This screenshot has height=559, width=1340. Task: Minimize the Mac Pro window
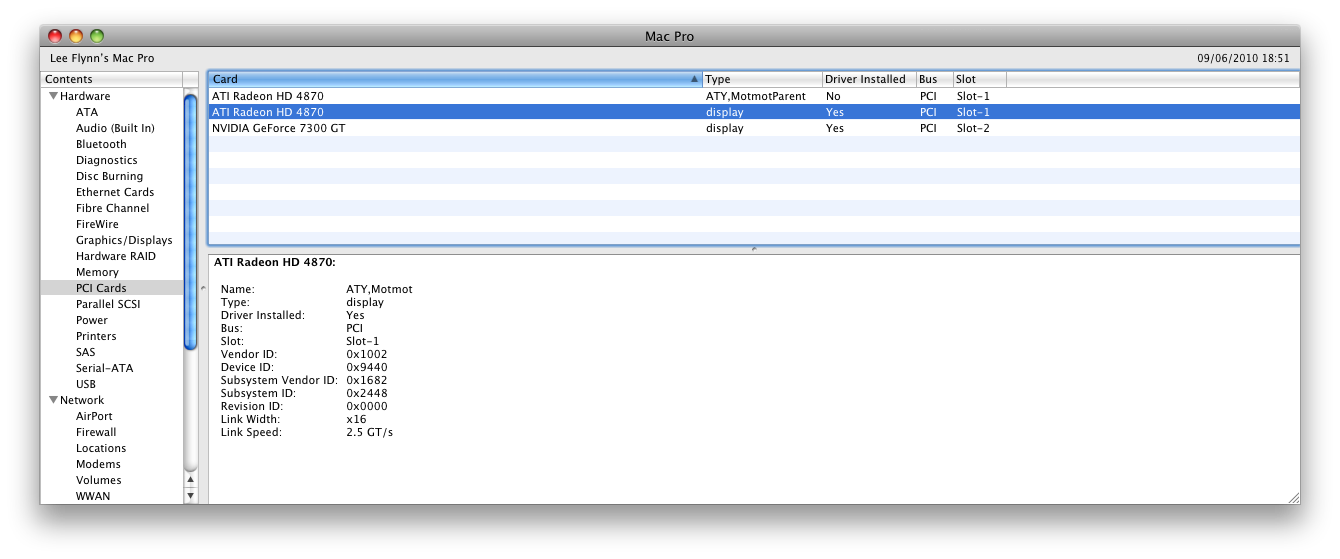76,36
